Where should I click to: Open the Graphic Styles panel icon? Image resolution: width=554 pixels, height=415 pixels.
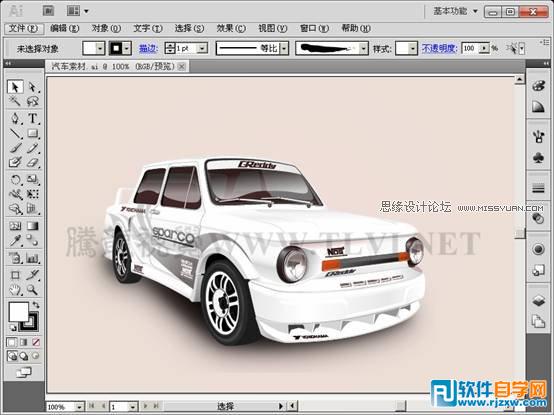(538, 271)
